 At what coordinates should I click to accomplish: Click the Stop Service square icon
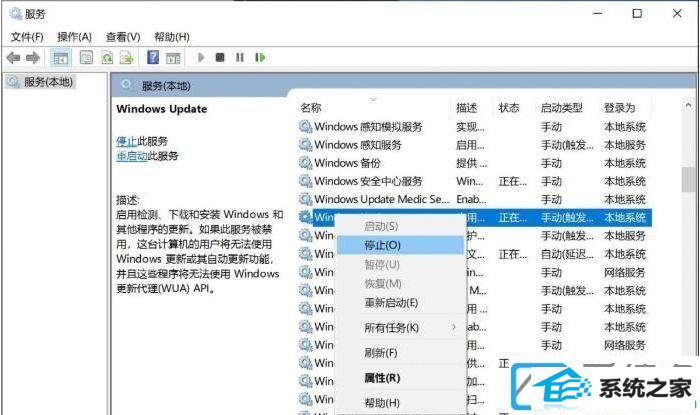[x=220, y=57]
